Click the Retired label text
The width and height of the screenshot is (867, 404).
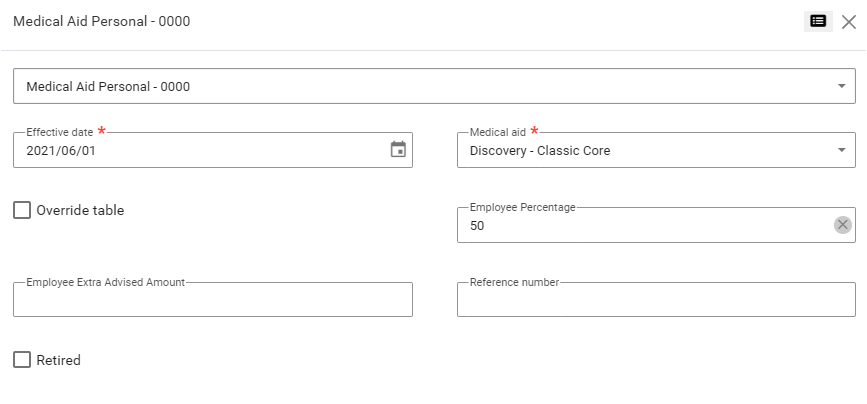(58, 360)
